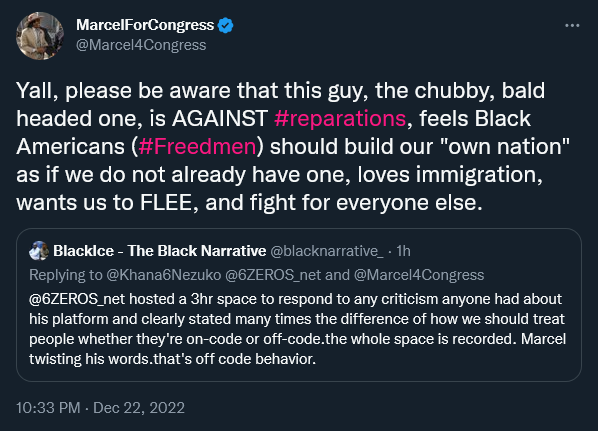Click the blue verified badge icon
This screenshot has height=431, width=598.
point(225,25)
